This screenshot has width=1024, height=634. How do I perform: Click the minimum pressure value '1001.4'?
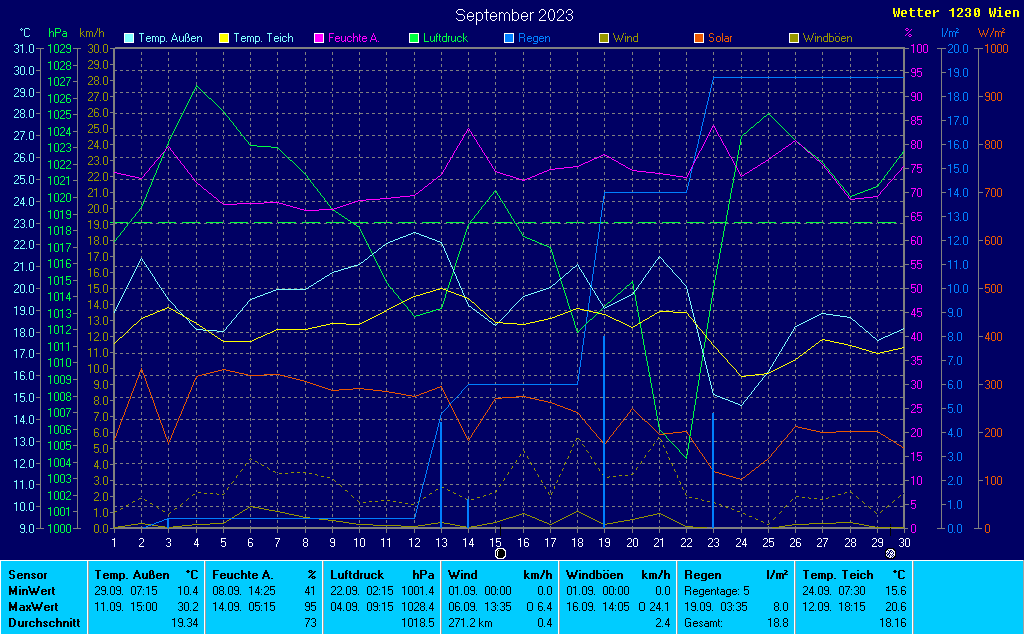coord(418,591)
